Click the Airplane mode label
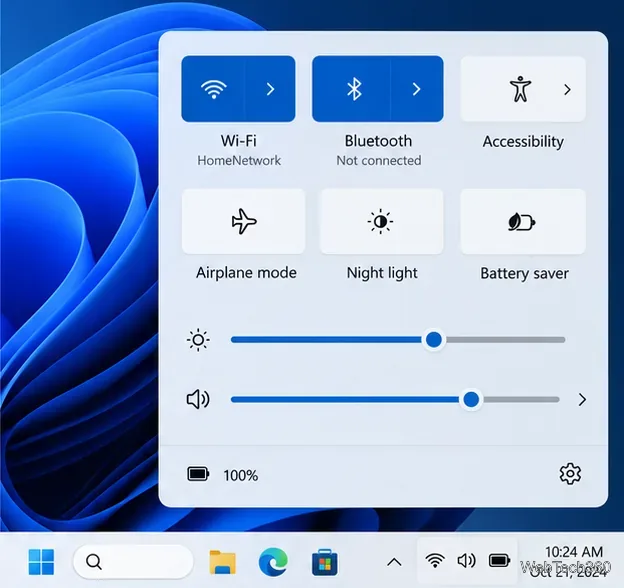 tap(246, 273)
